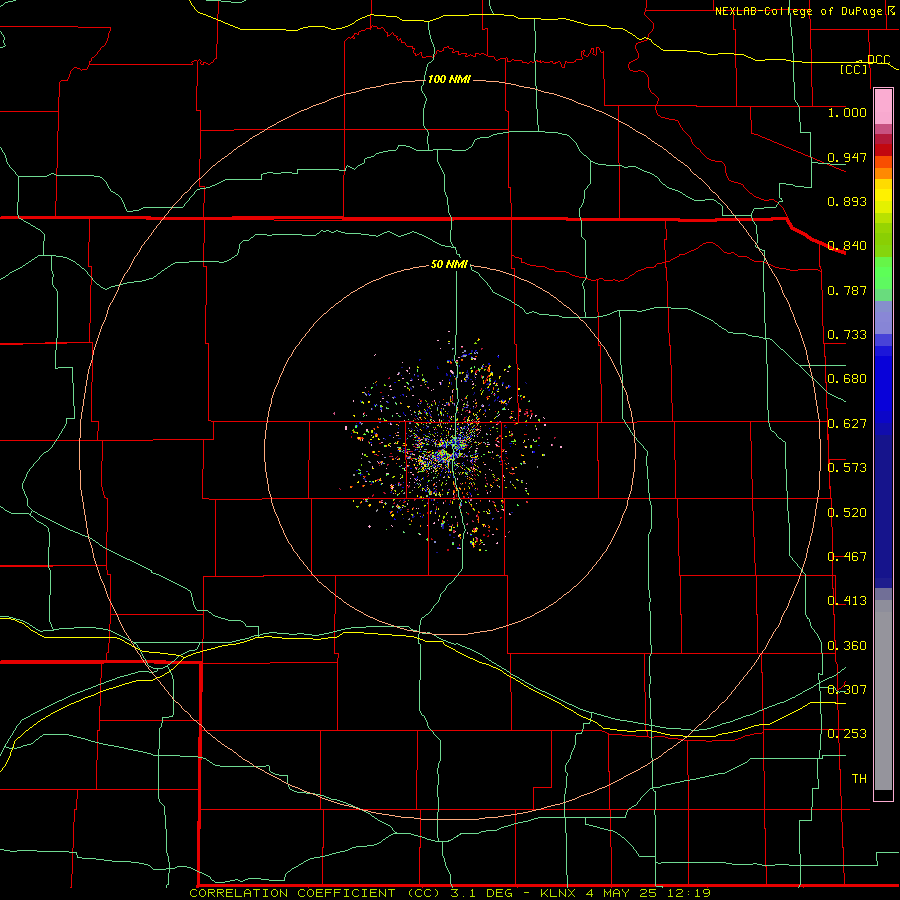
Task: Click the 0.307 color scale value
Action: coord(847,690)
